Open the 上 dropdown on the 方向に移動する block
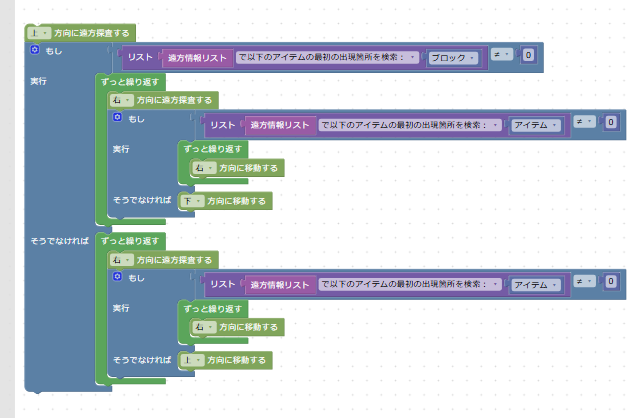Viewport: 635px width, 418px height. click(x=192, y=360)
